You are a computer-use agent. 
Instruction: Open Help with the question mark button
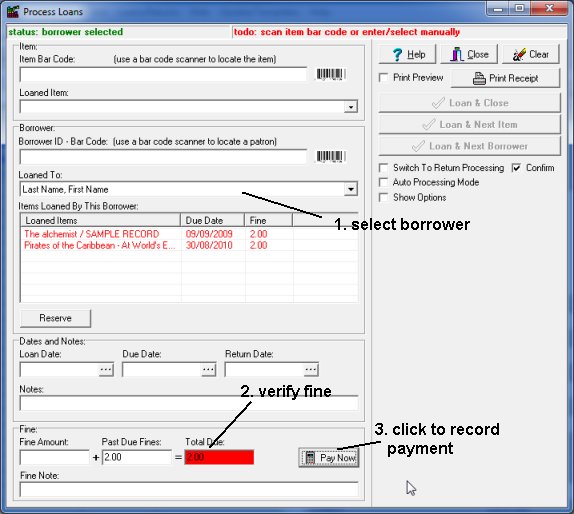[407, 55]
